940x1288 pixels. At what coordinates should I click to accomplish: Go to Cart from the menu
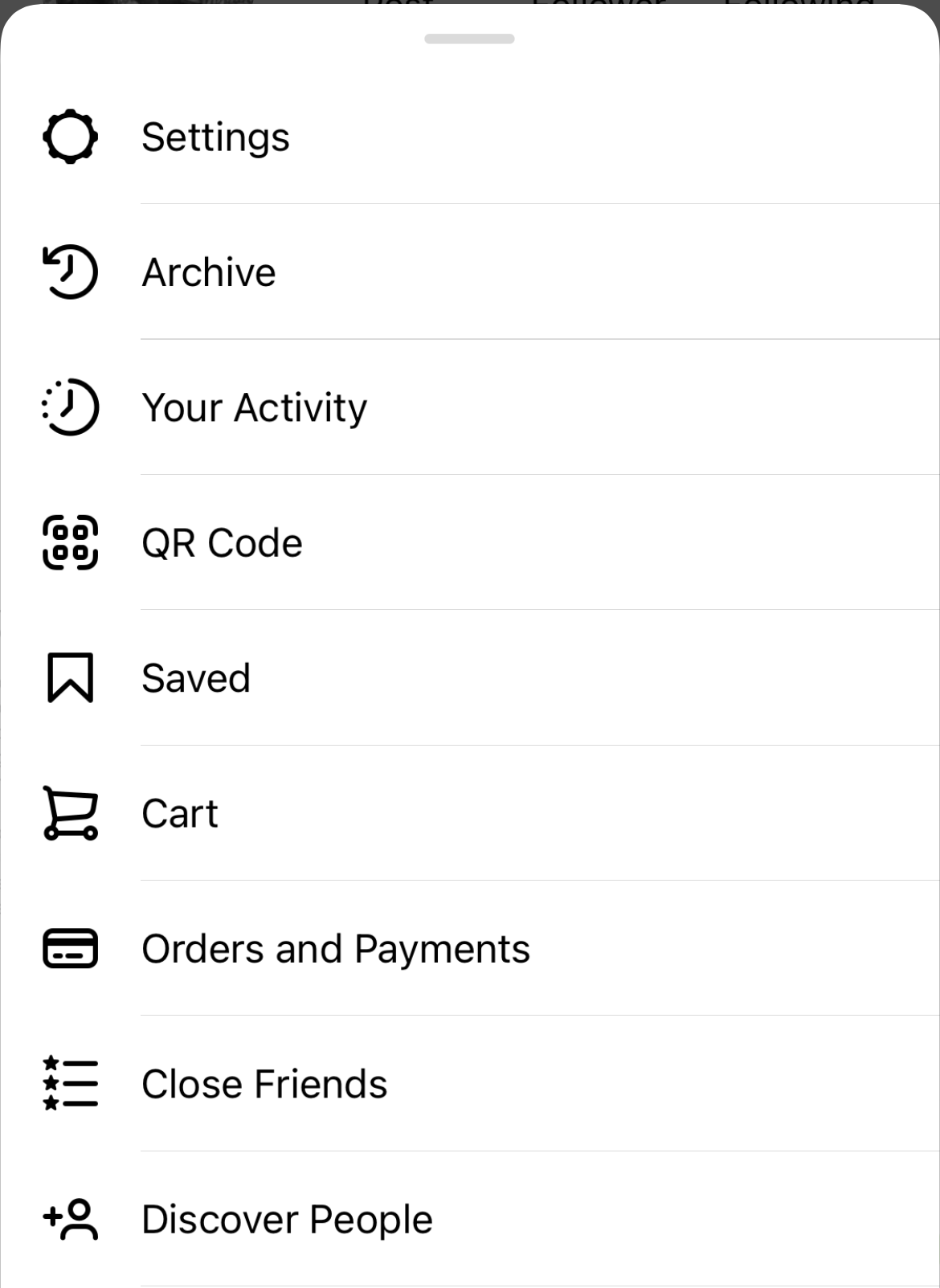pos(470,813)
